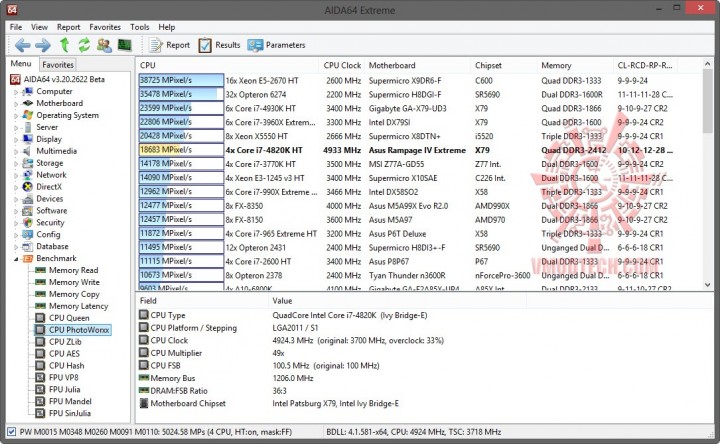The height and width of the screenshot is (444, 720).
Task: Expand the Config tree node
Action: [x=16, y=235]
